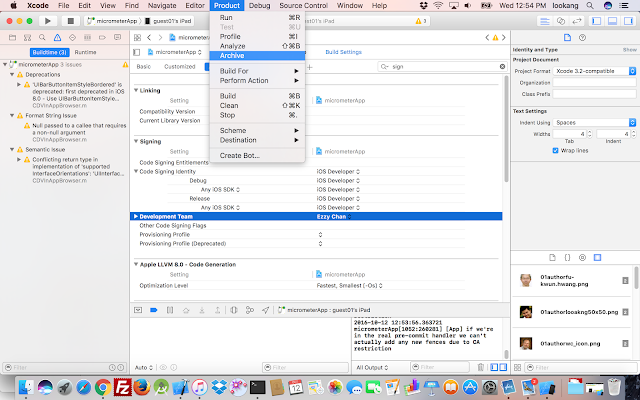Open the Project navigator folder icon
This screenshot has height=400, width=640.
click(12, 38)
